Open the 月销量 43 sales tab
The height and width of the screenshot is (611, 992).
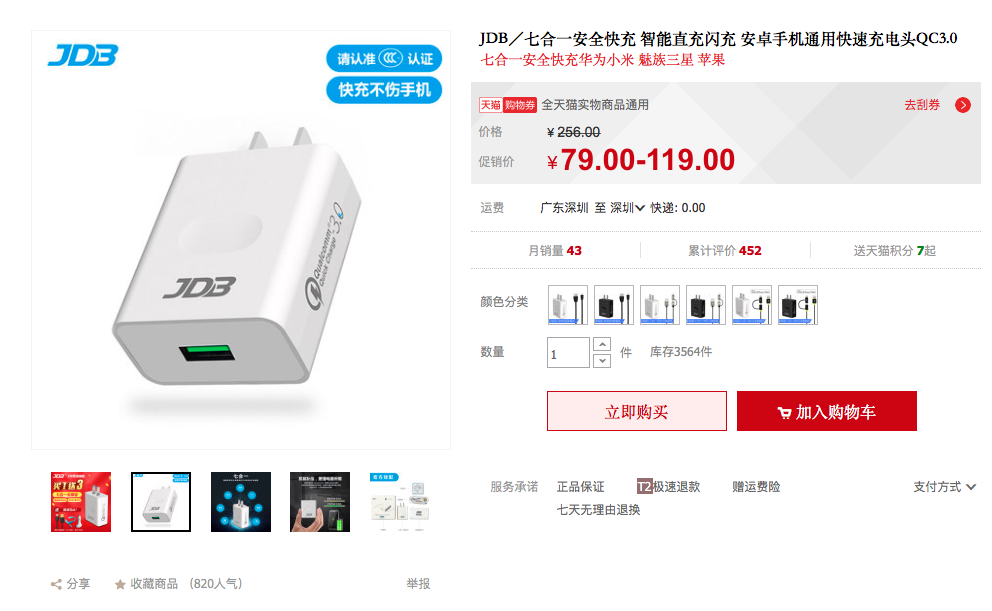[x=555, y=250]
